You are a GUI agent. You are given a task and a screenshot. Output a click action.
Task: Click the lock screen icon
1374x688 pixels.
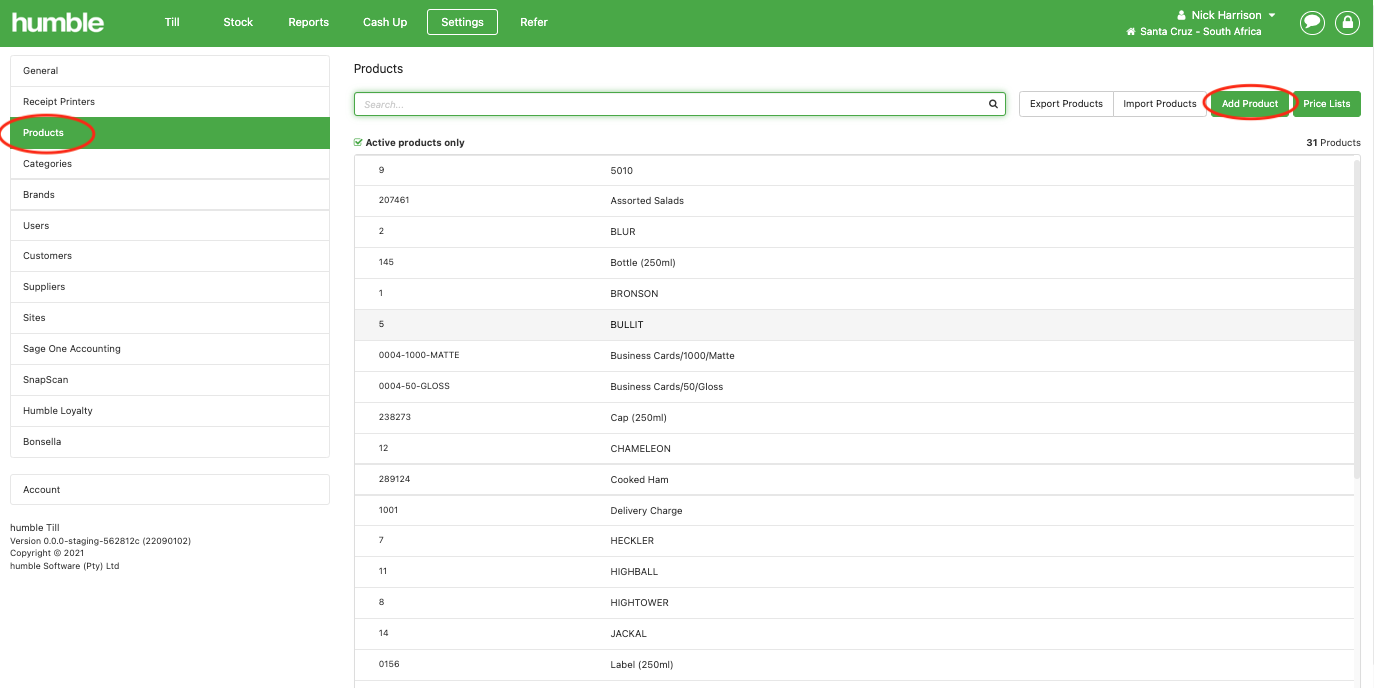coord(1348,22)
